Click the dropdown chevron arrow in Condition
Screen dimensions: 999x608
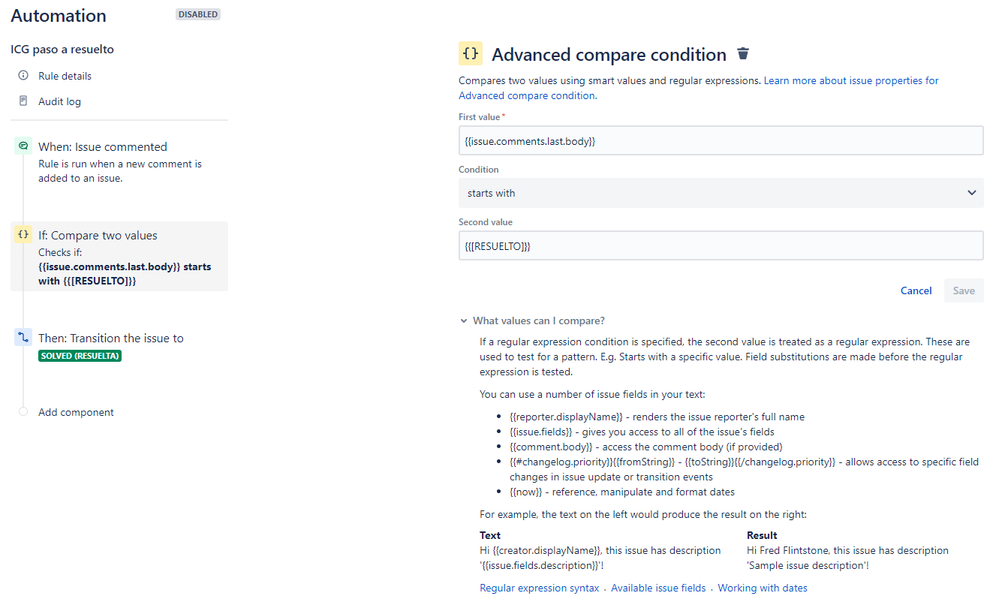coord(972,193)
